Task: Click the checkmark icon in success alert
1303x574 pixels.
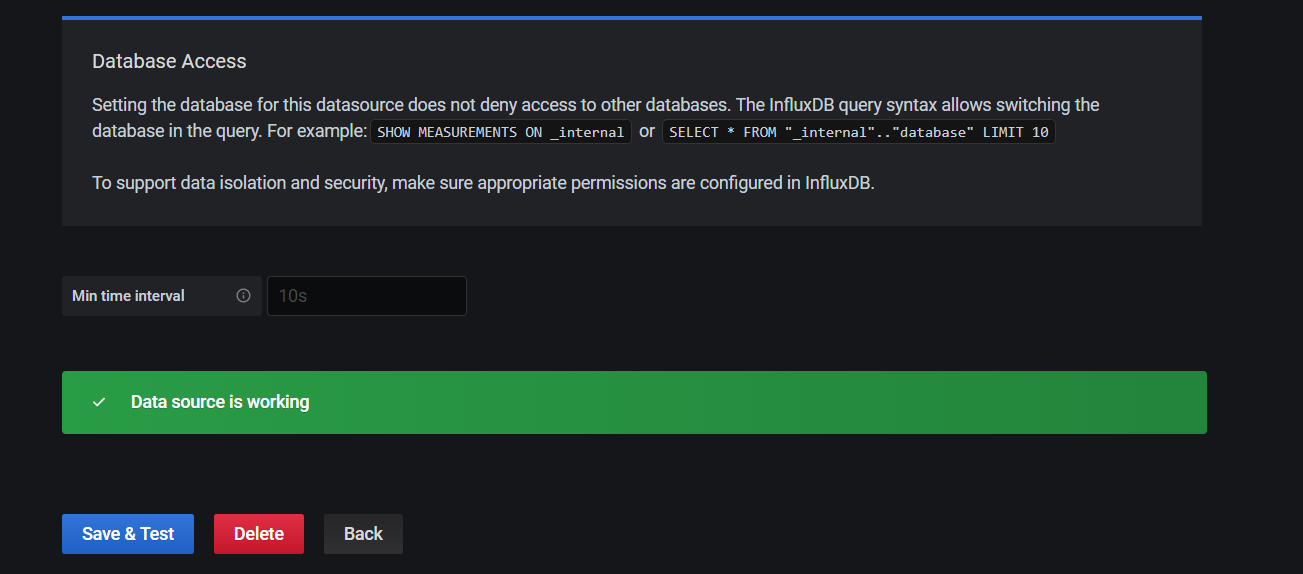Action: coord(99,402)
